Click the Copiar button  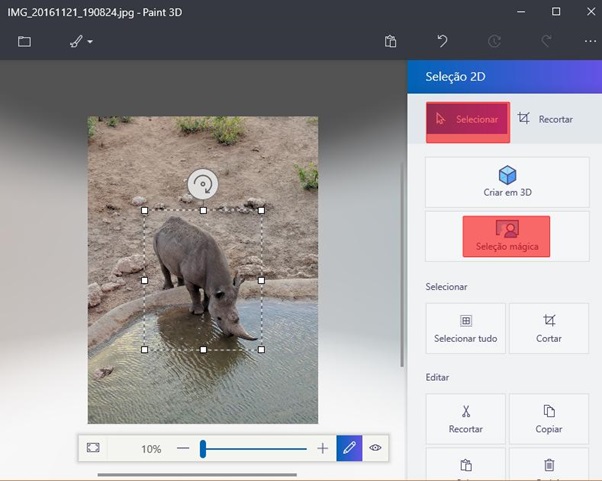click(549, 419)
